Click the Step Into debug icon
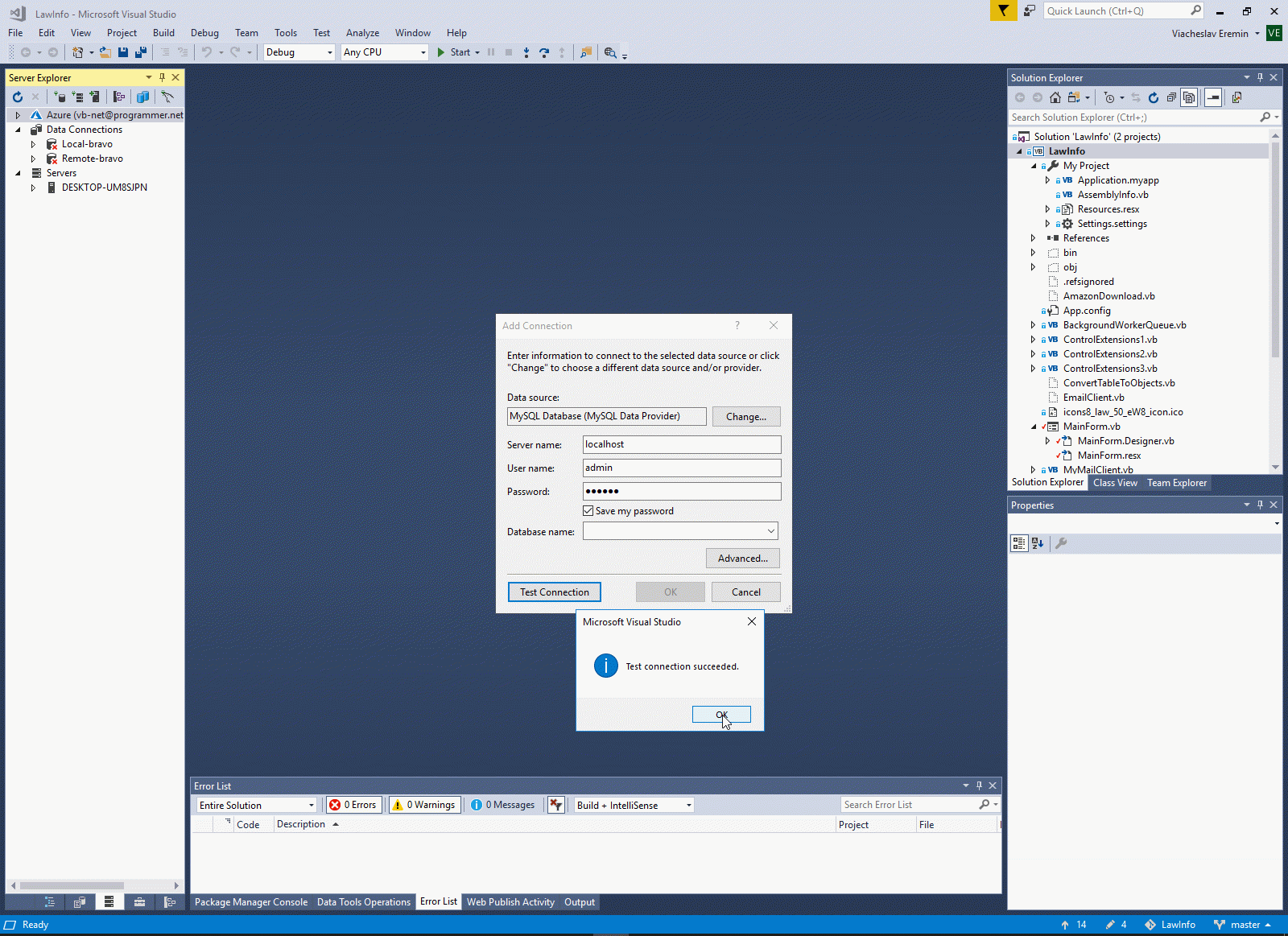The image size is (1288, 936). coord(526,52)
